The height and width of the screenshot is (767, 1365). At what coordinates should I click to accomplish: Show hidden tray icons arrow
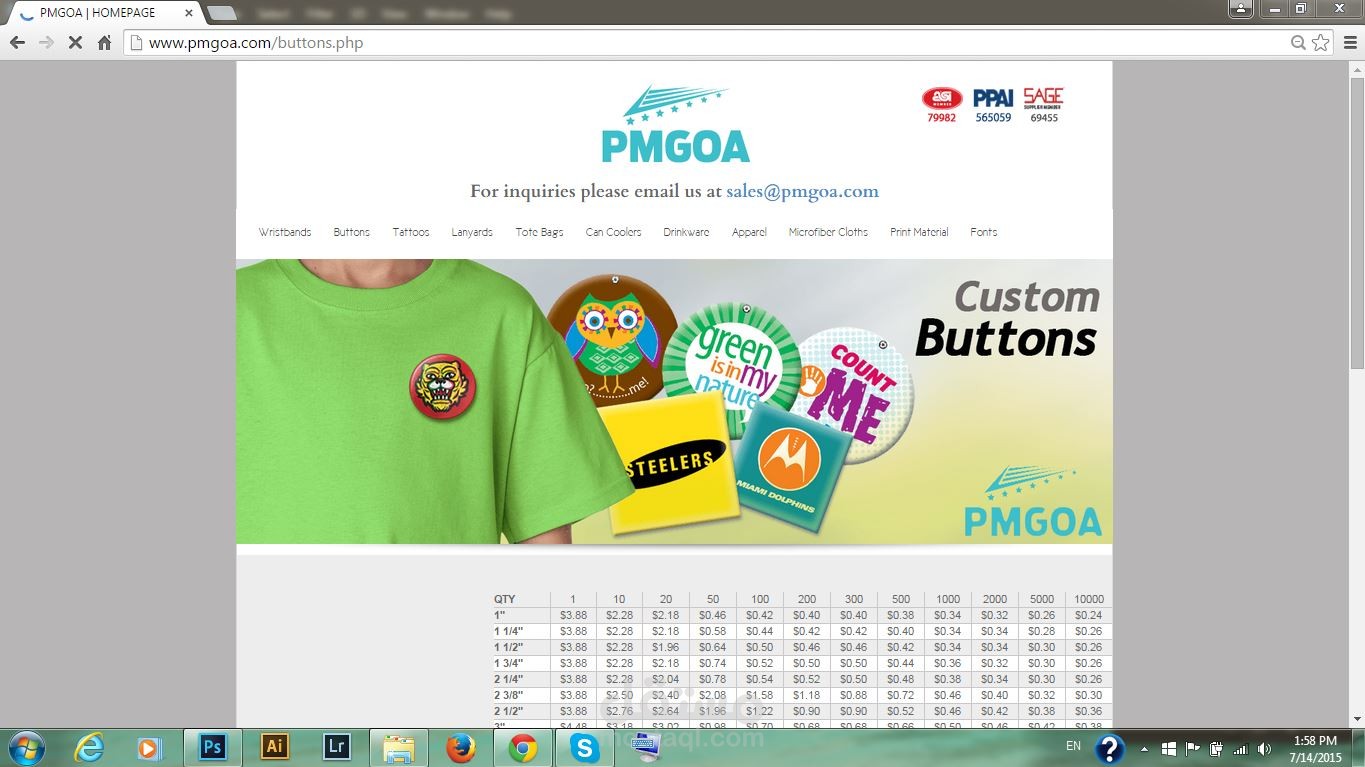tap(1145, 748)
